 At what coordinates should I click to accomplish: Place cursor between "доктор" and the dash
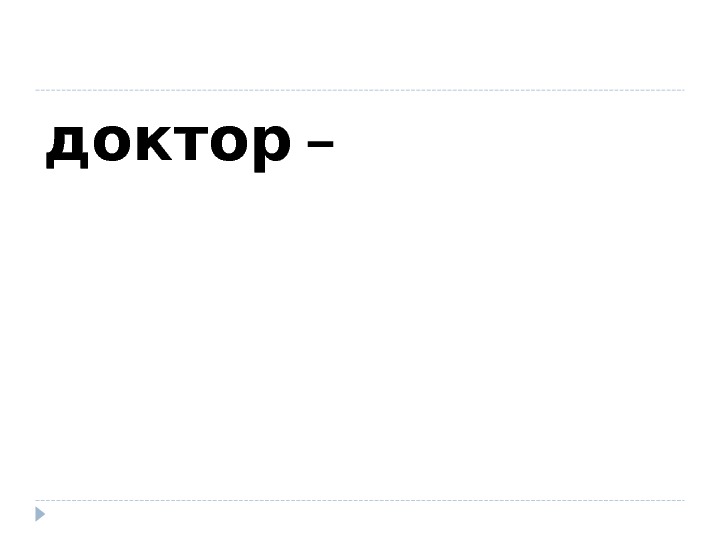tap(299, 144)
